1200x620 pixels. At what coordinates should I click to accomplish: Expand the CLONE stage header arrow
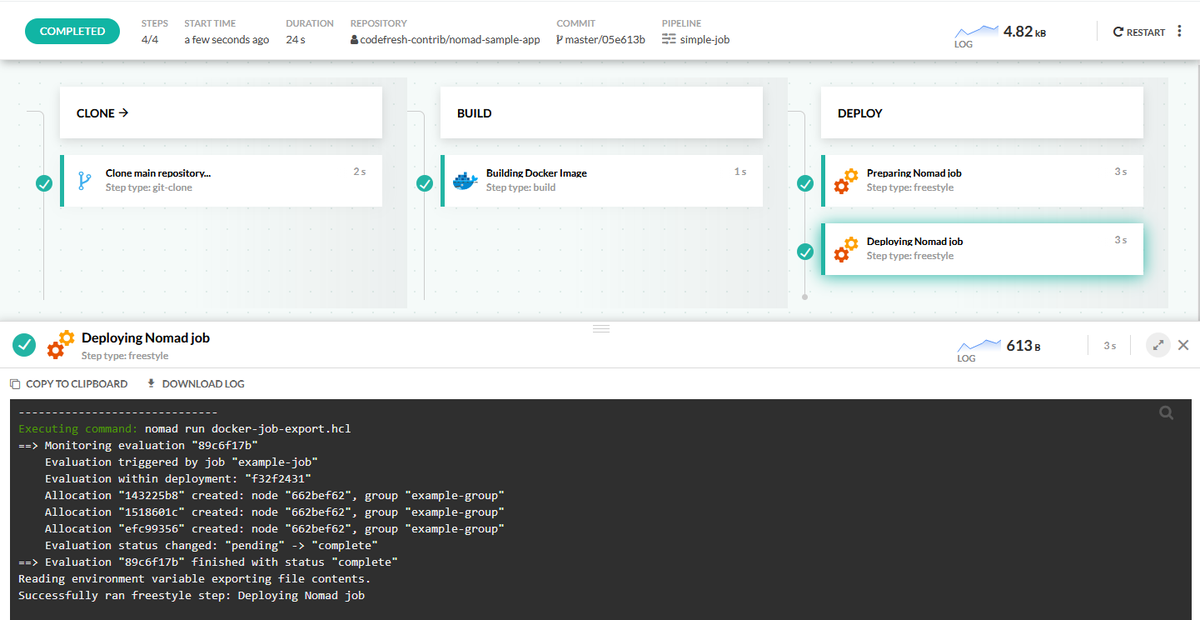pyautogui.click(x=123, y=113)
